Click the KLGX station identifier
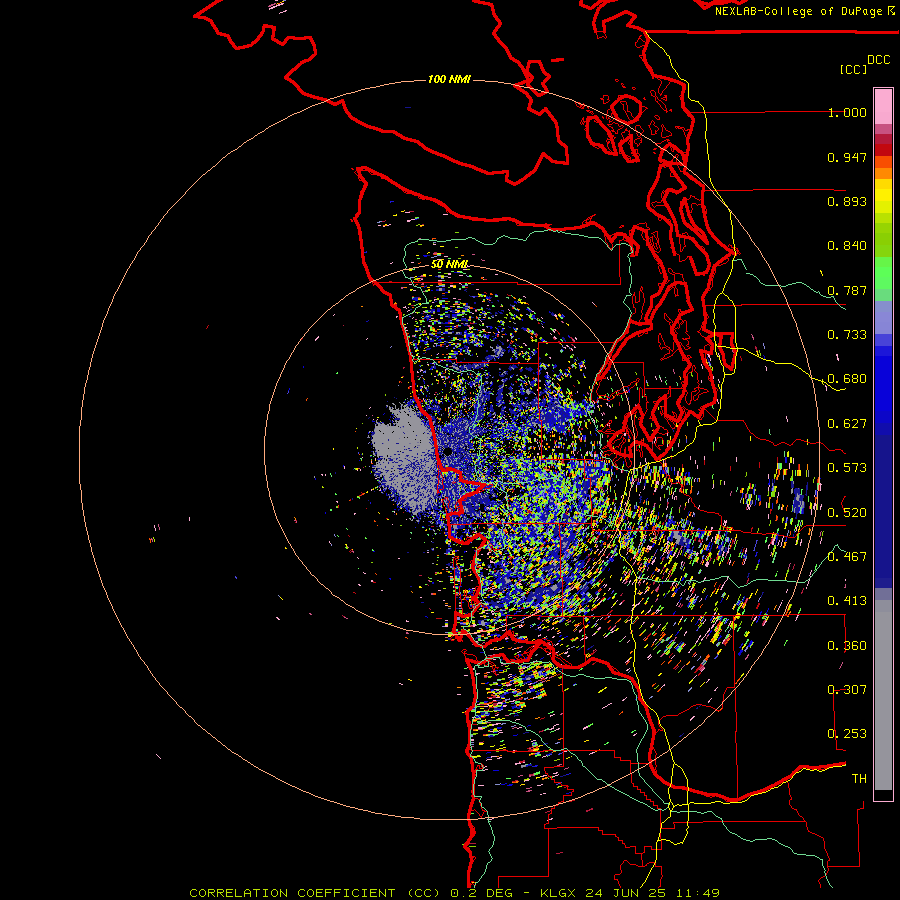 pos(557,893)
